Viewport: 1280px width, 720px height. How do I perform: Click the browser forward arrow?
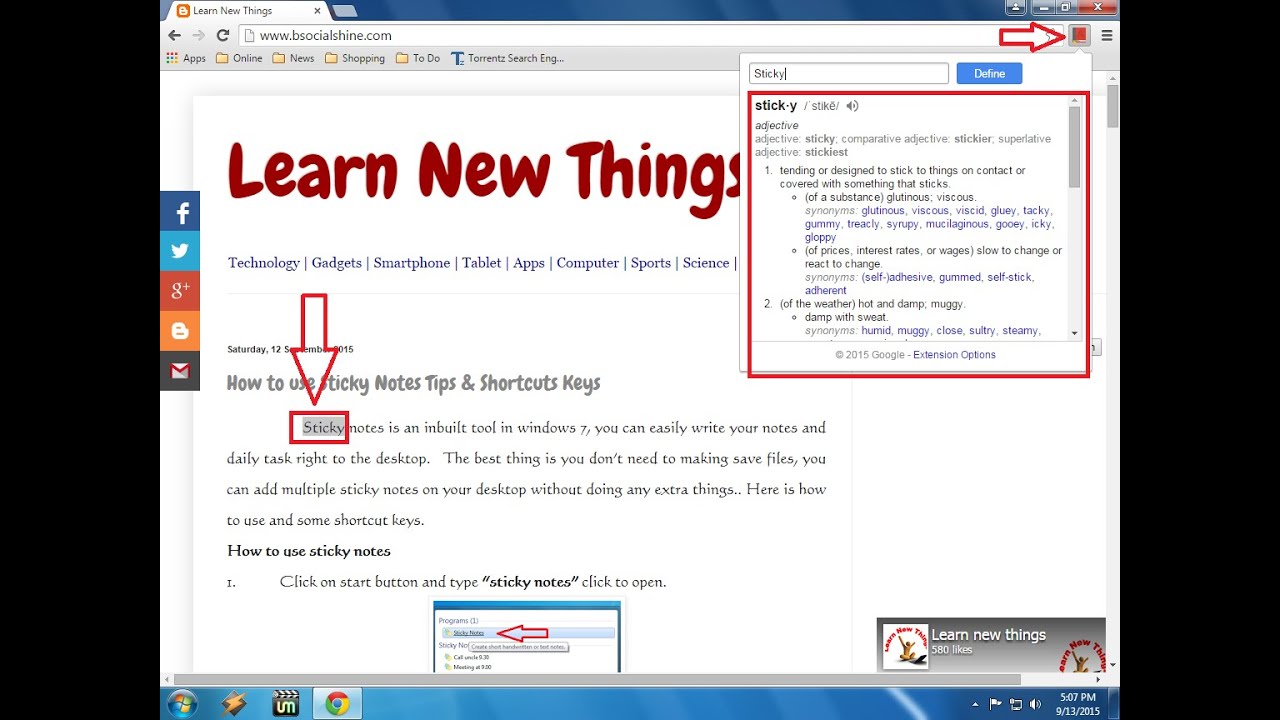point(199,35)
